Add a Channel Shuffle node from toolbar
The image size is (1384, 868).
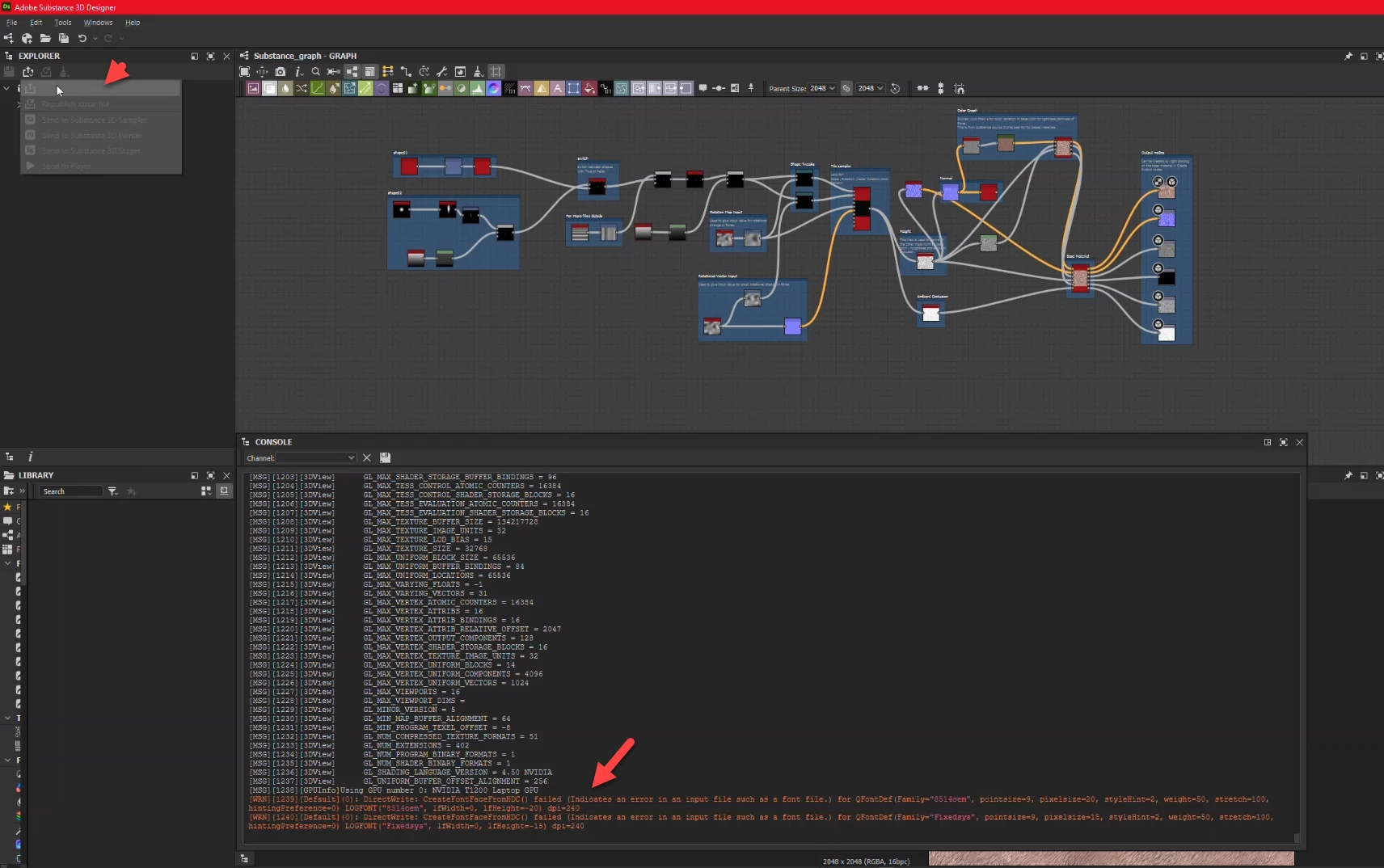tap(302, 88)
